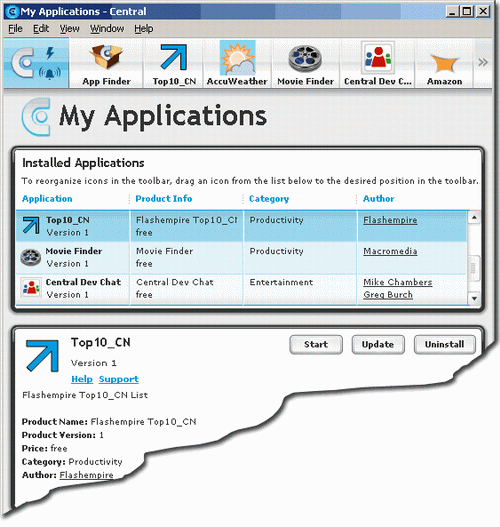500x527 pixels.
Task: Click Productivity cell in Movie Finder row
Action: point(300,258)
